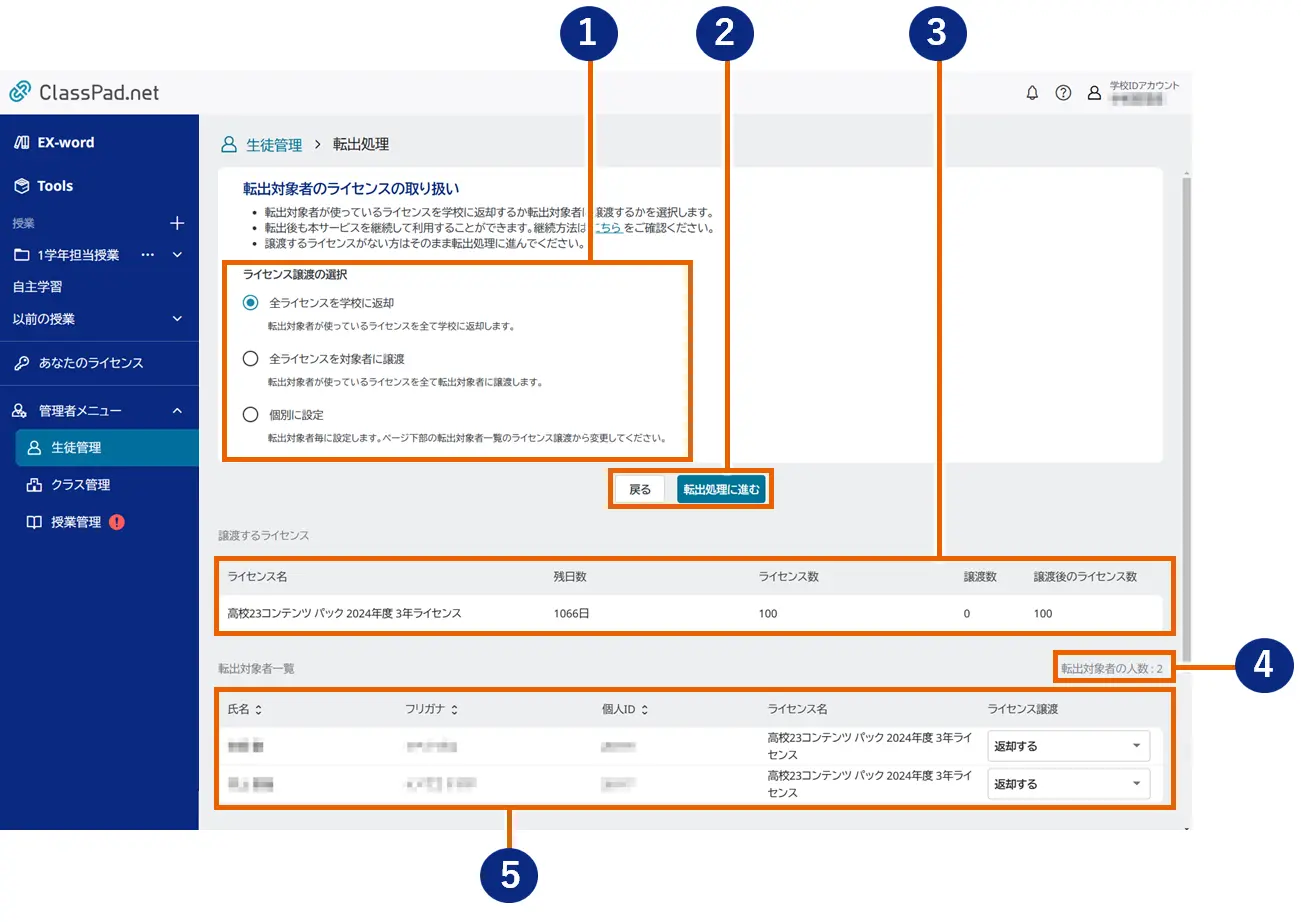The width and height of the screenshot is (1301, 922).
Task: Open the first row 返却する dropdown
Action: pos(1068,746)
